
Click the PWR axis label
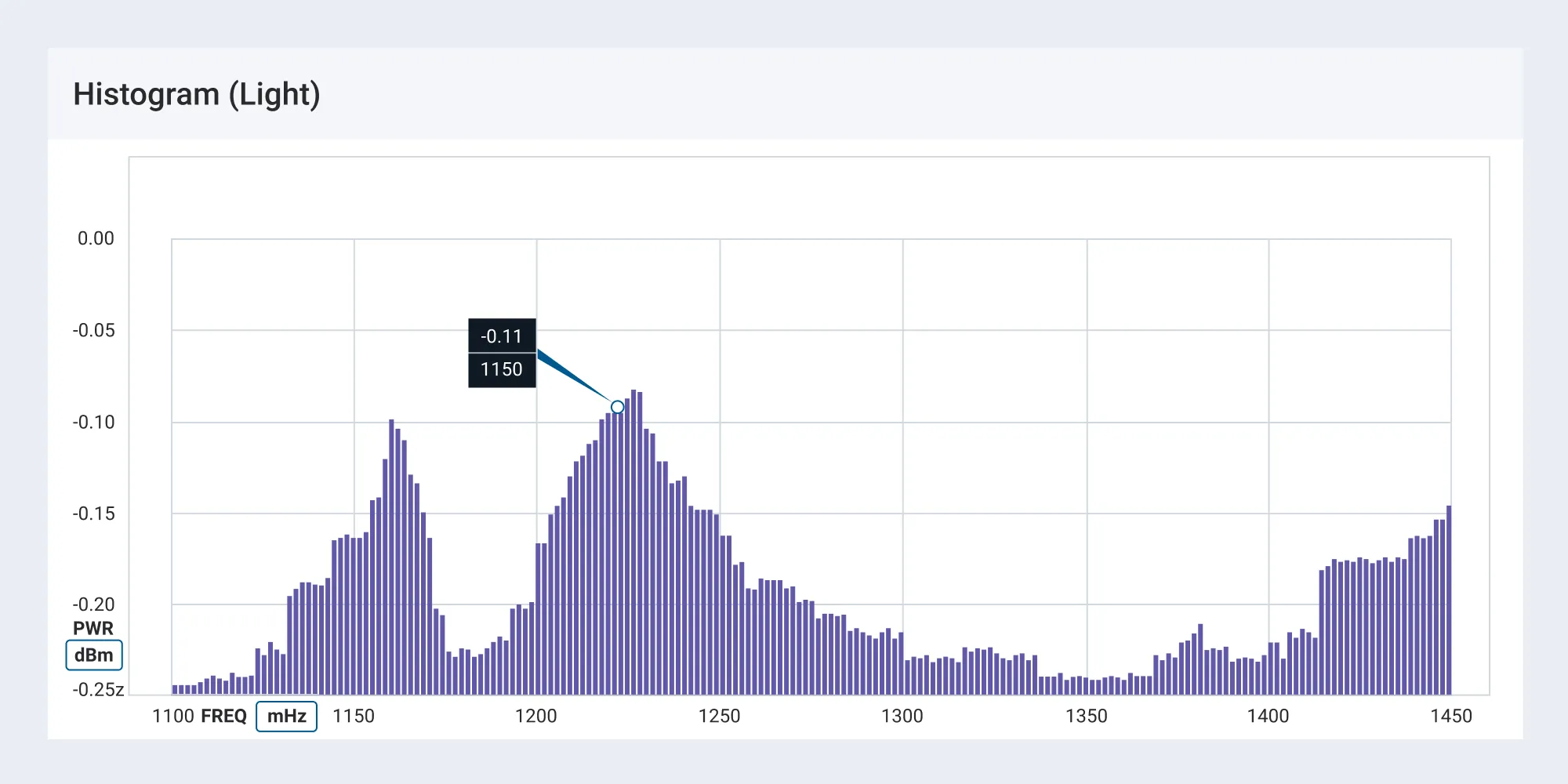point(92,627)
